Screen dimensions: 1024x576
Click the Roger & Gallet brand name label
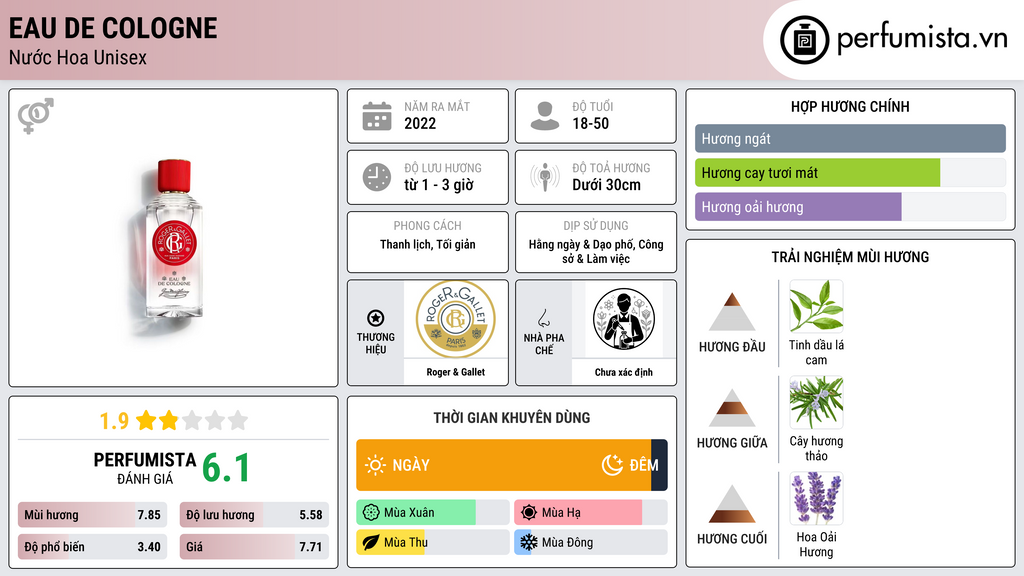[x=456, y=372]
